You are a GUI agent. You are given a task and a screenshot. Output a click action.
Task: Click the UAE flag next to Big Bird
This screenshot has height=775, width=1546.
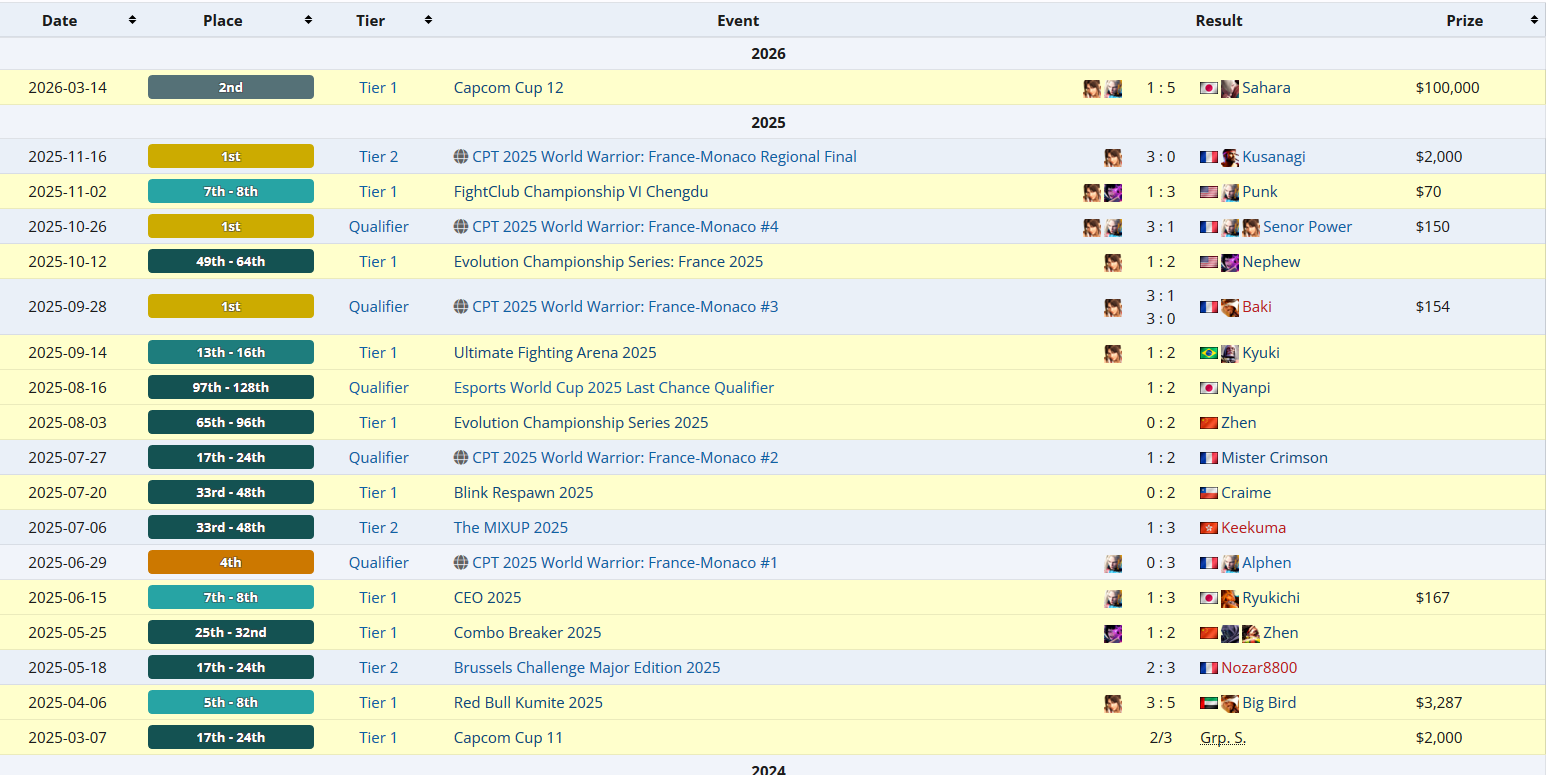pyautogui.click(x=1208, y=703)
